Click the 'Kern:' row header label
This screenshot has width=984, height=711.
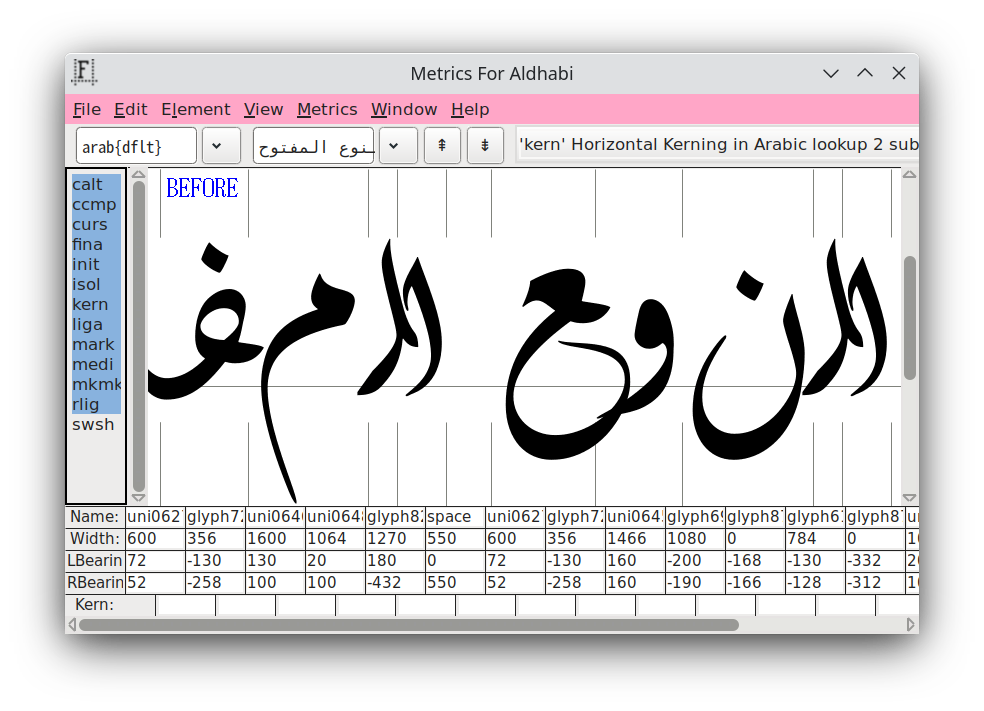(x=94, y=605)
